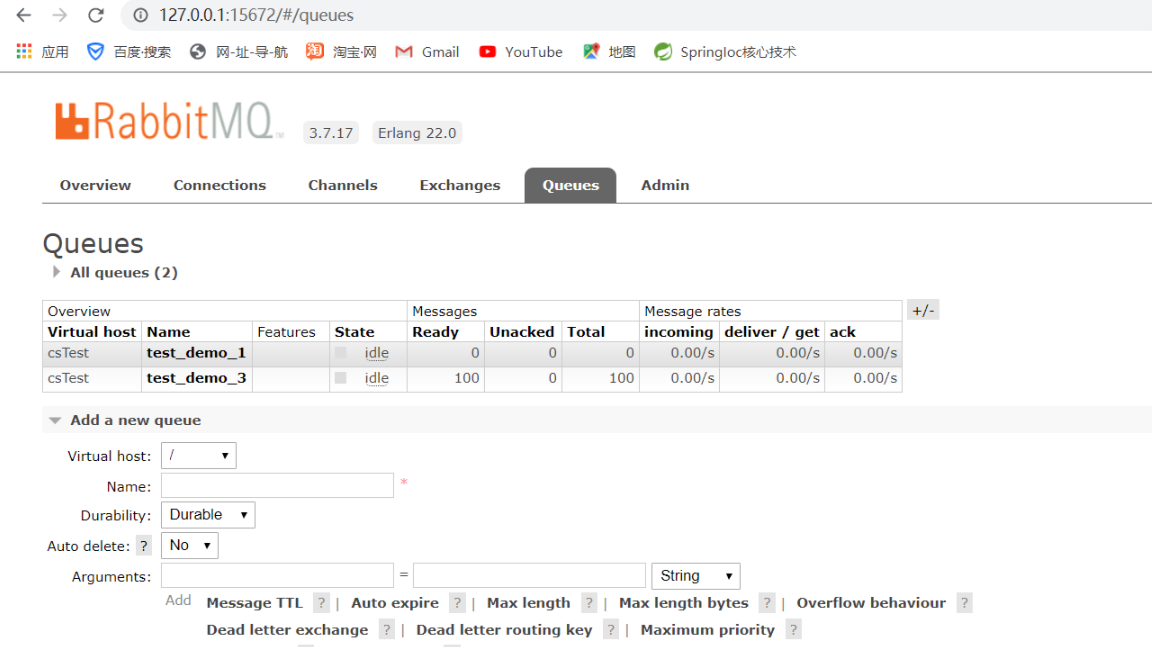Sort table by Total column
This screenshot has height=647, width=1152.
(586, 332)
